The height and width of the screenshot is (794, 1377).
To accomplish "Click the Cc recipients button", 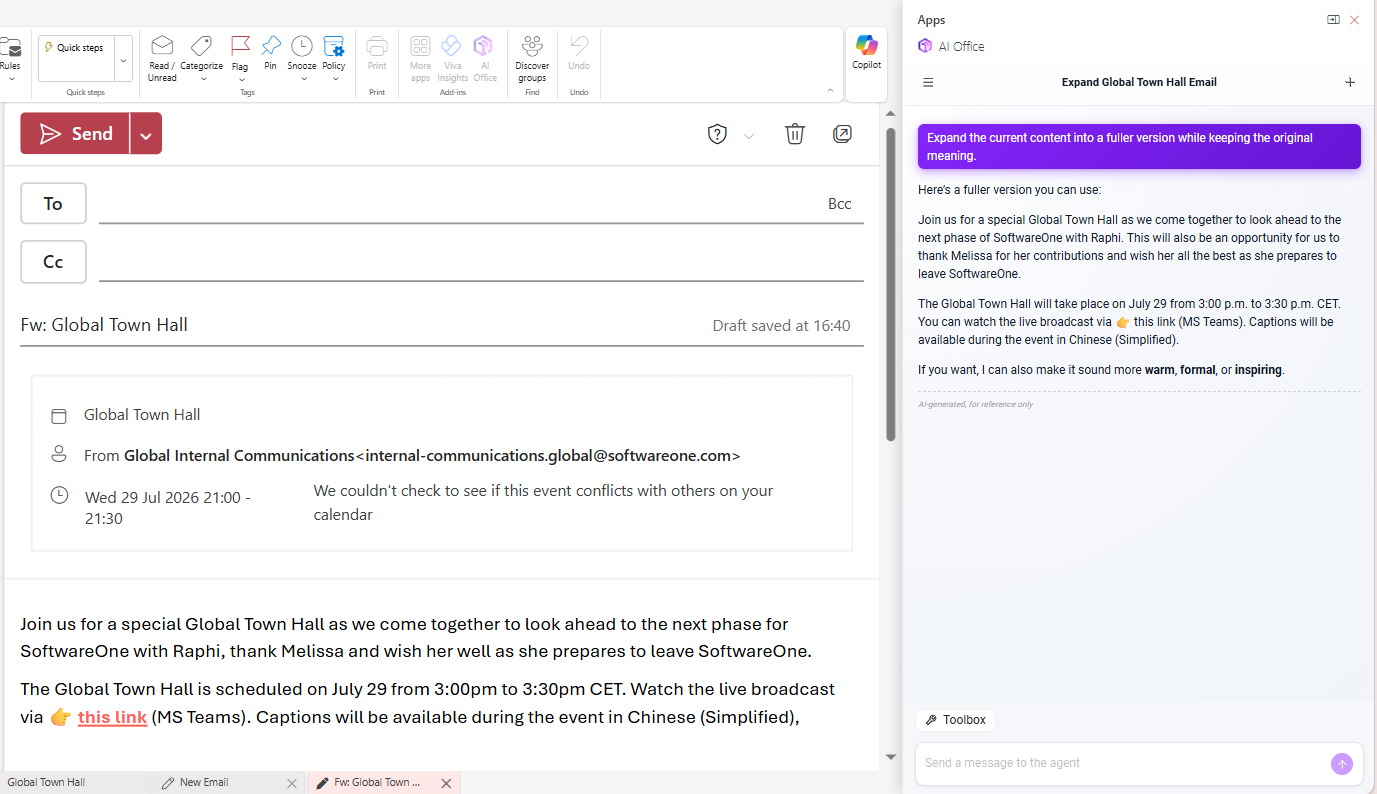I will (53, 262).
